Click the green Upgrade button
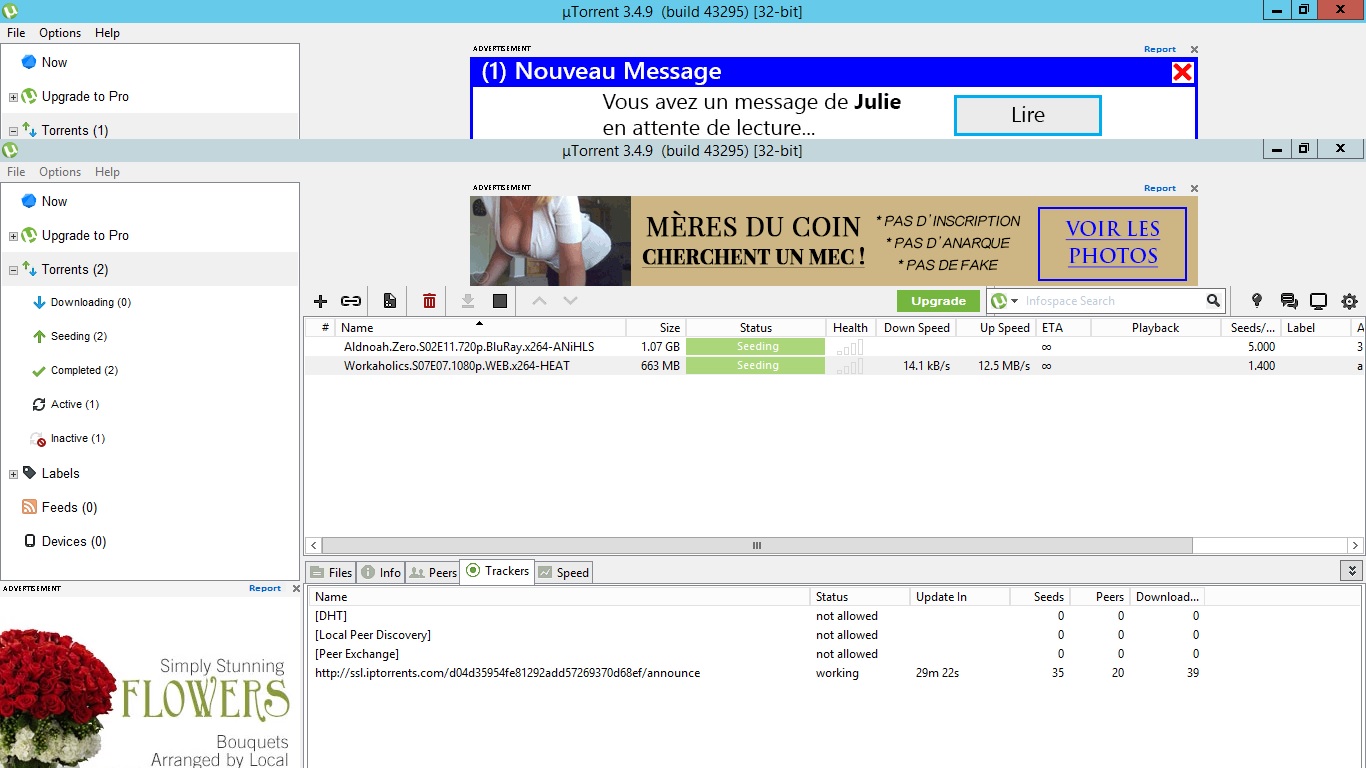 [x=938, y=301]
